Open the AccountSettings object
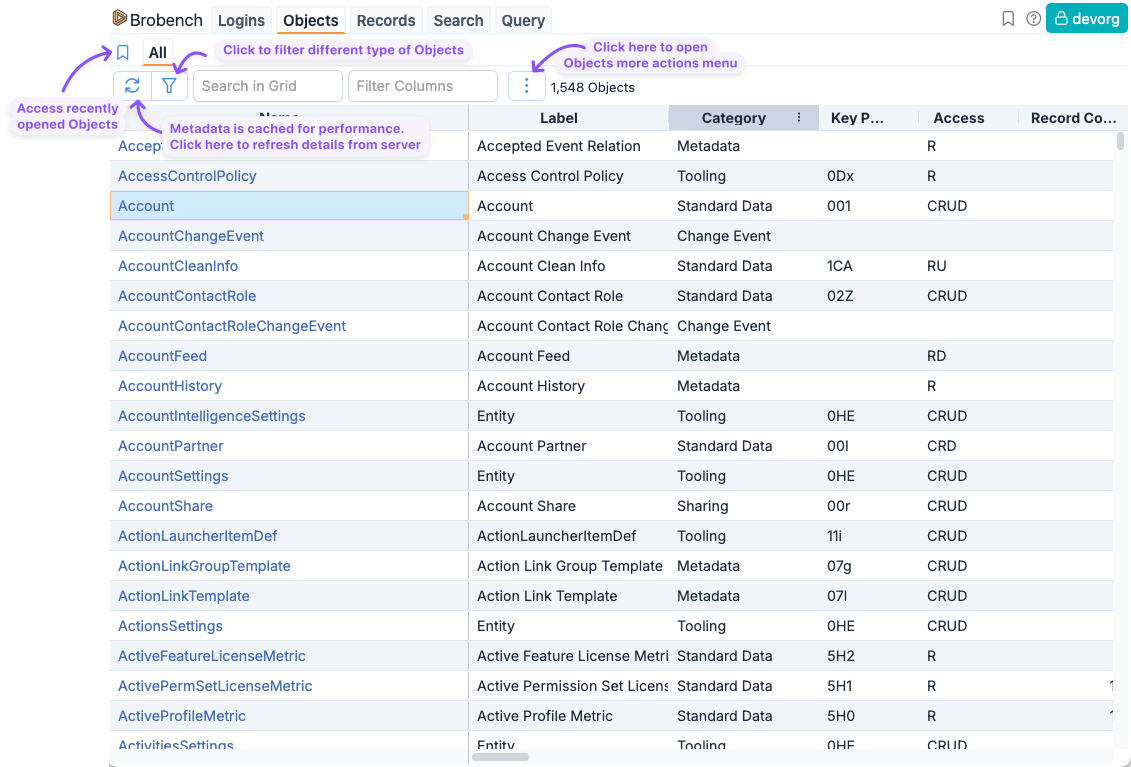The height and width of the screenshot is (767, 1131). pos(173,476)
